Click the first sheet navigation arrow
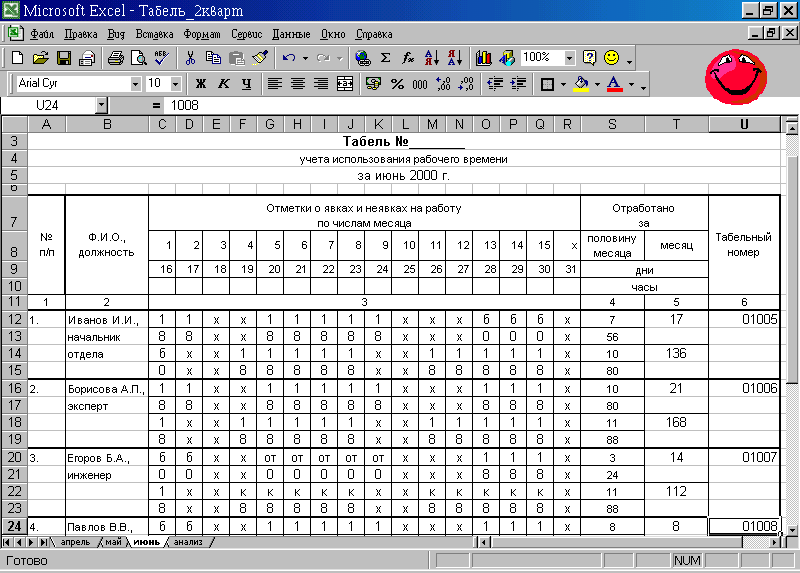The height and width of the screenshot is (573, 800). pos(7,542)
